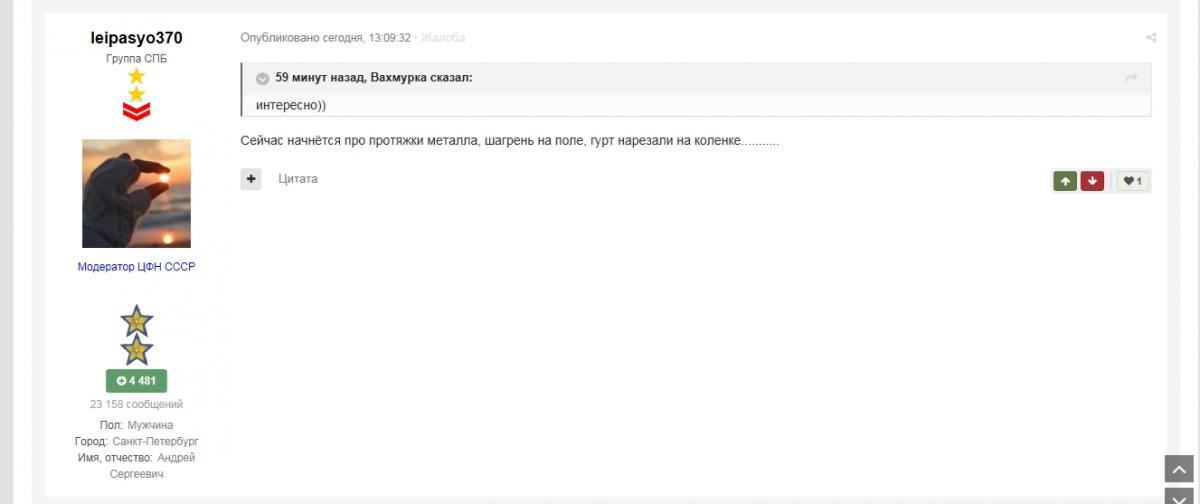Upvote the post with green arrow
Image resolution: width=1200 pixels, height=504 pixels.
click(1065, 181)
